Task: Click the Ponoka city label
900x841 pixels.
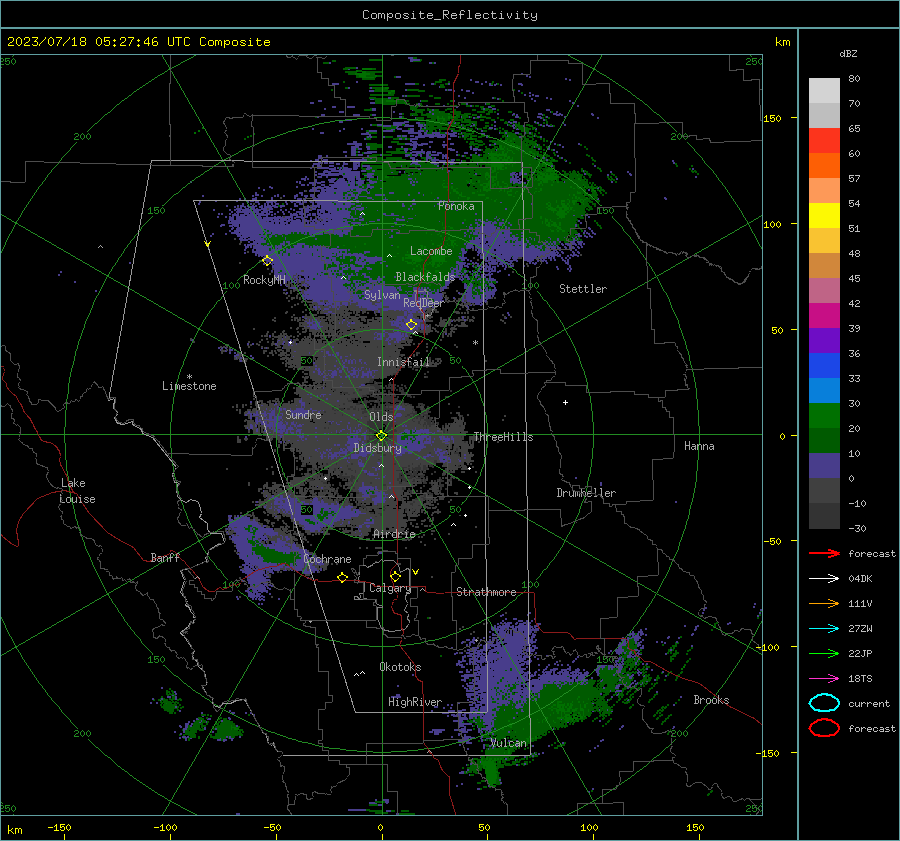Action: (x=456, y=206)
